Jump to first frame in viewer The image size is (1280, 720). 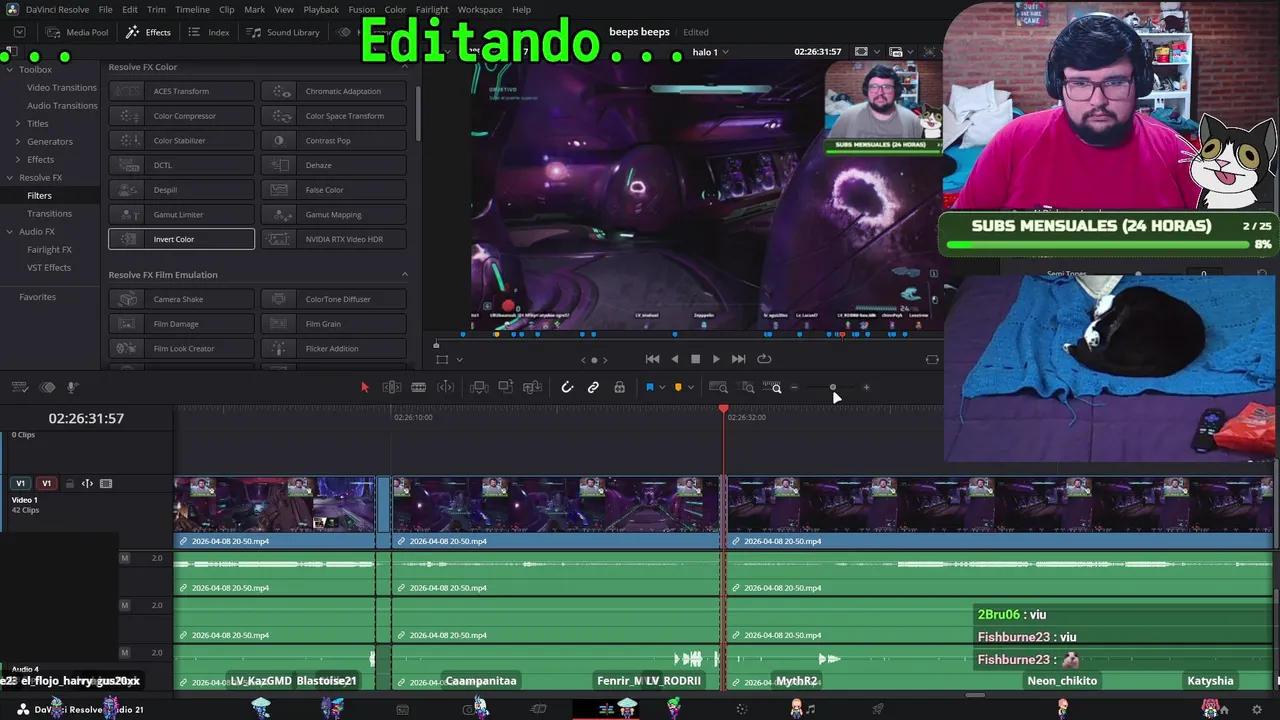pos(652,359)
